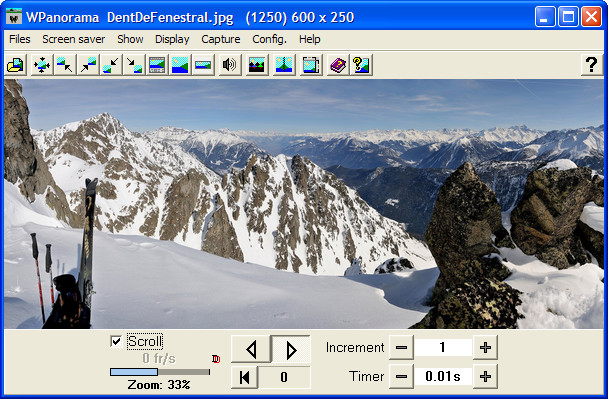Open the Screen saver menu

pos(74,39)
